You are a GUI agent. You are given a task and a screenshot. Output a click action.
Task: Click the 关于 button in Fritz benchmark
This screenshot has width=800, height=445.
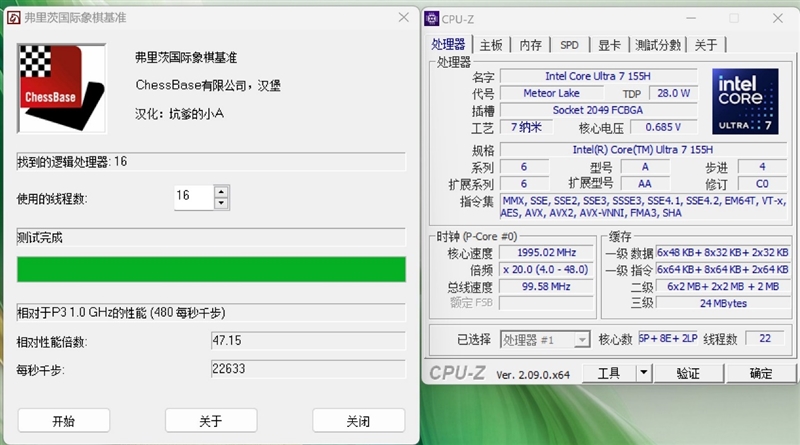pos(211,421)
